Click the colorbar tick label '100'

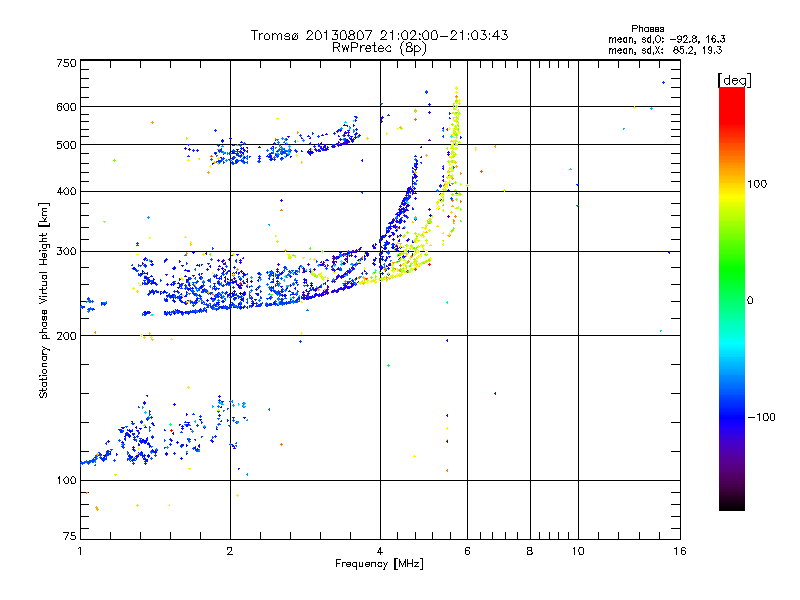coord(757,184)
